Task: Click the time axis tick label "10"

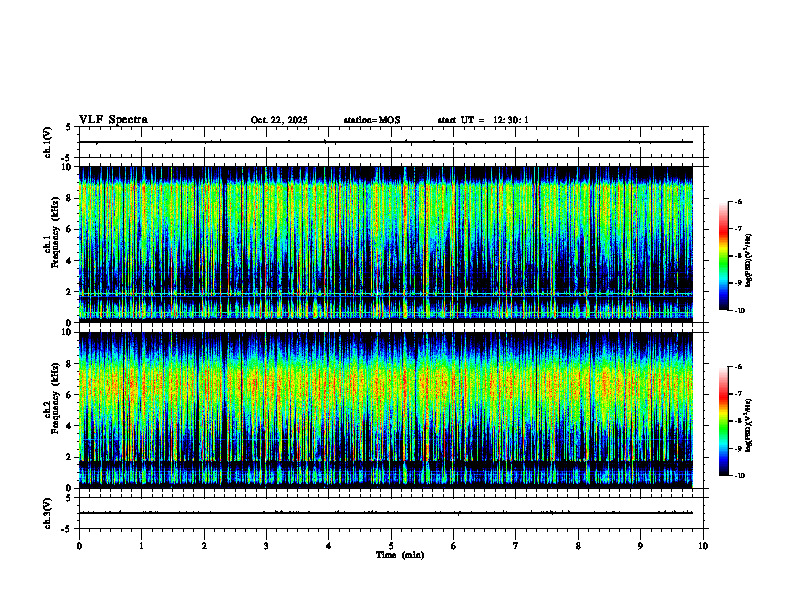Action: (x=703, y=546)
